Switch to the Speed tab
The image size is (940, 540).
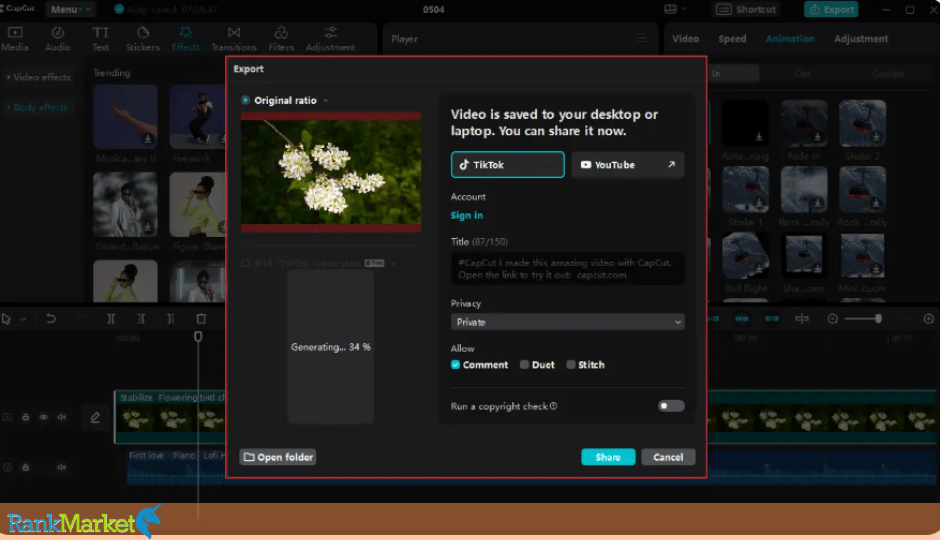click(732, 39)
